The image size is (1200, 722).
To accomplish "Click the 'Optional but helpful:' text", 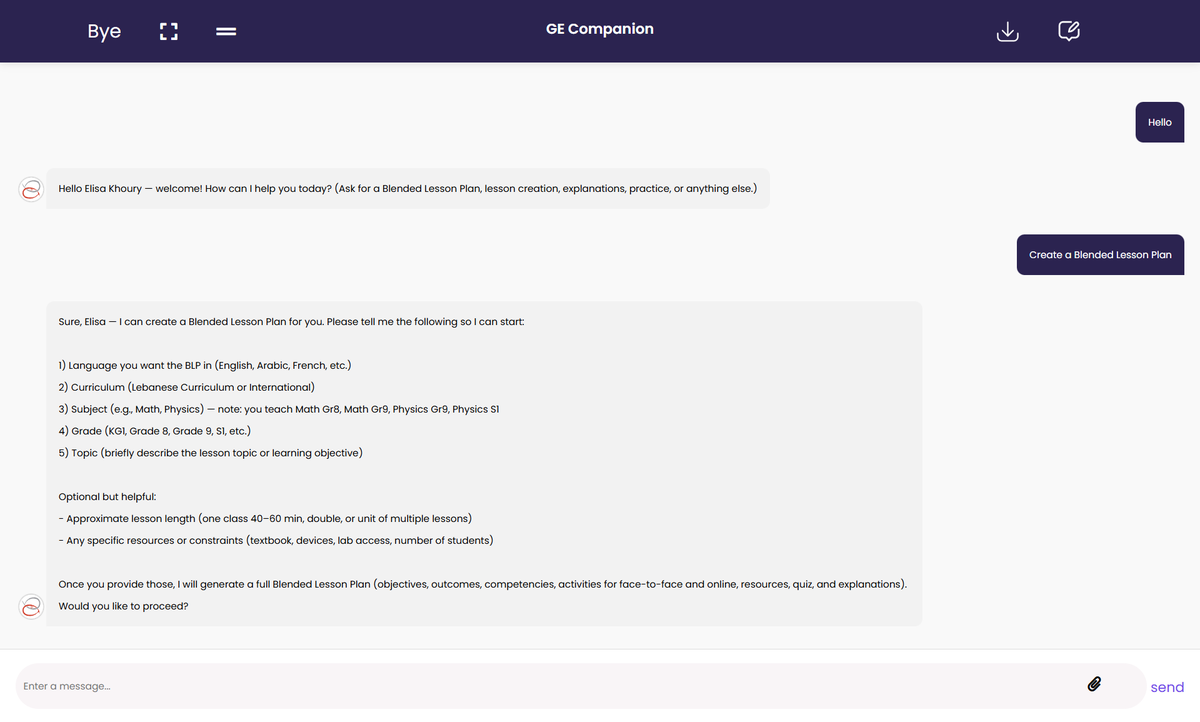I will (107, 497).
